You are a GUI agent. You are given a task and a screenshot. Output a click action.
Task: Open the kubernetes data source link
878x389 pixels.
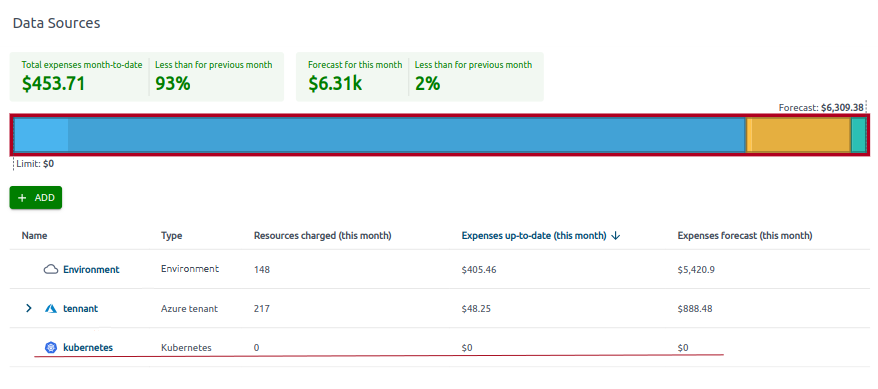pyautogui.click(x=88, y=348)
